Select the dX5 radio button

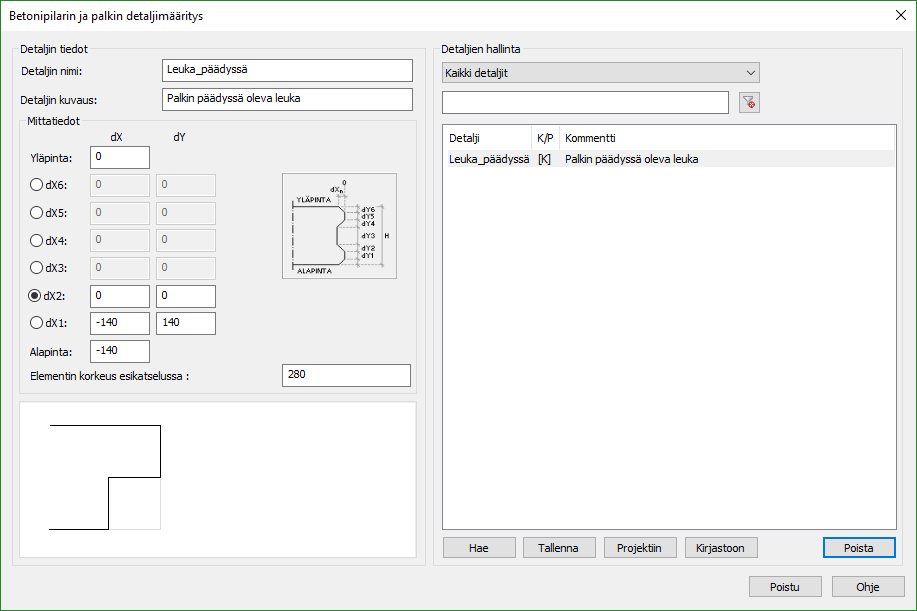[37, 213]
